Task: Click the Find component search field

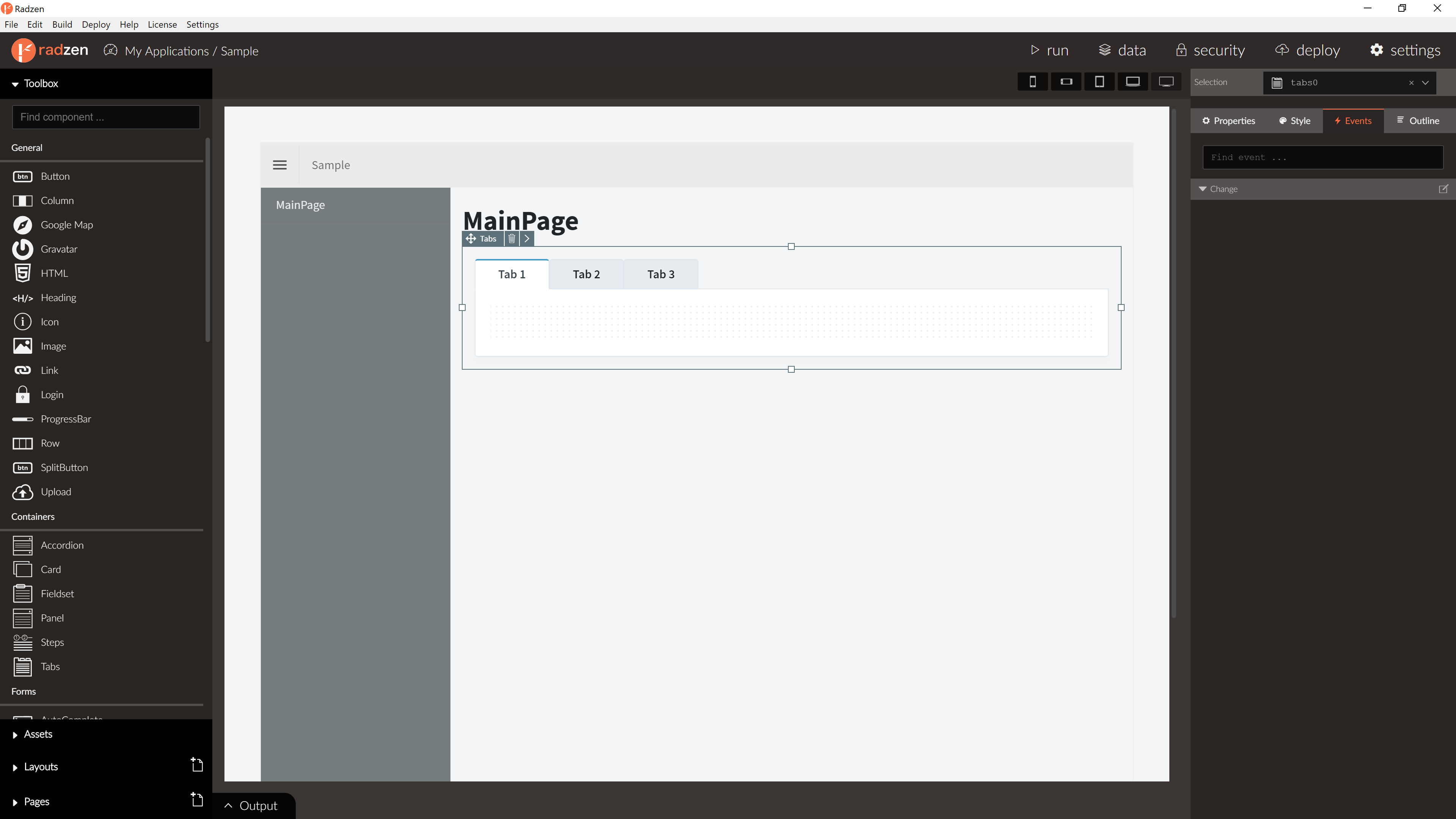Action: [x=106, y=117]
